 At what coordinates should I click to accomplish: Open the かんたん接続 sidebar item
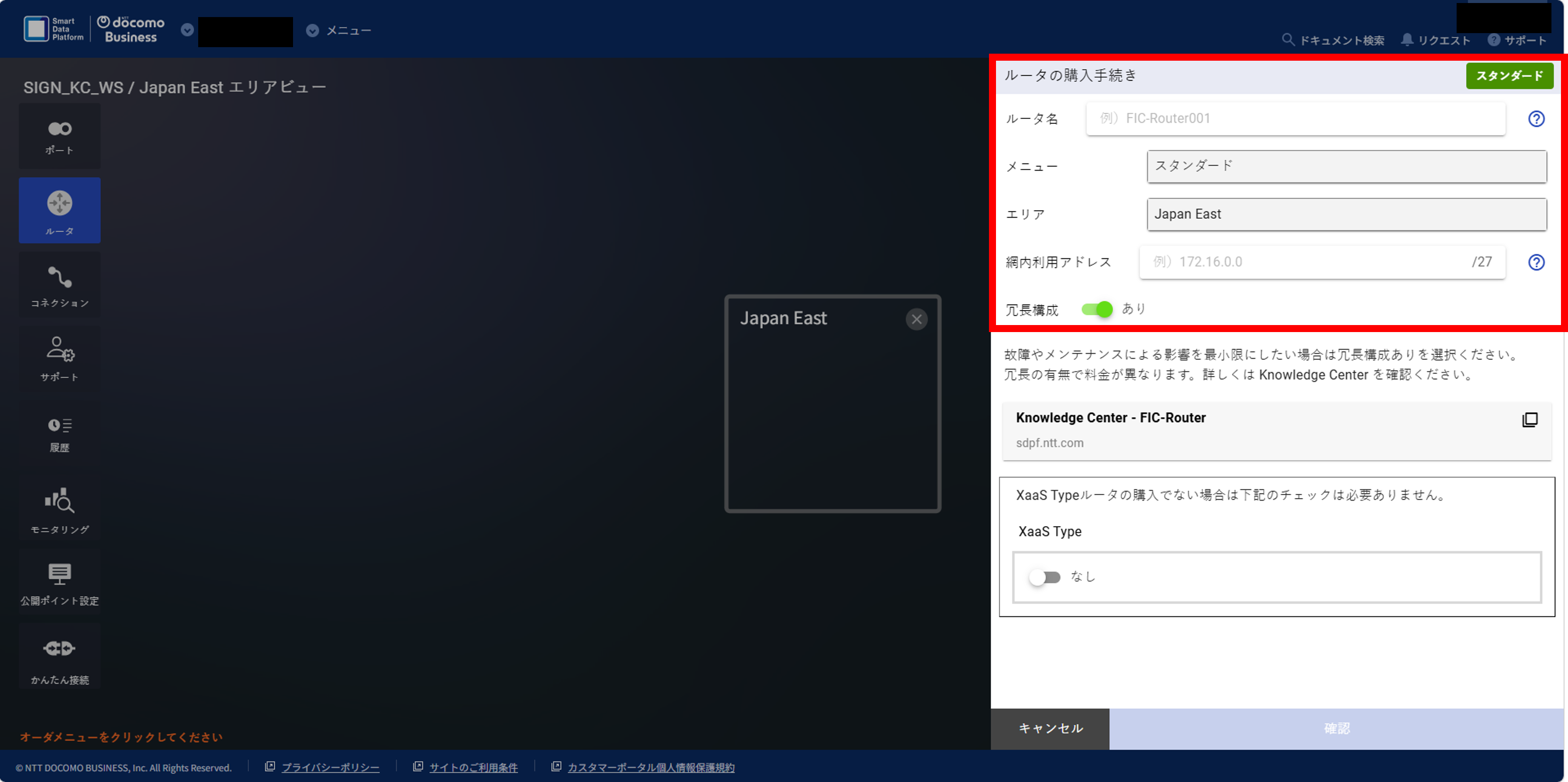pyautogui.click(x=60, y=656)
